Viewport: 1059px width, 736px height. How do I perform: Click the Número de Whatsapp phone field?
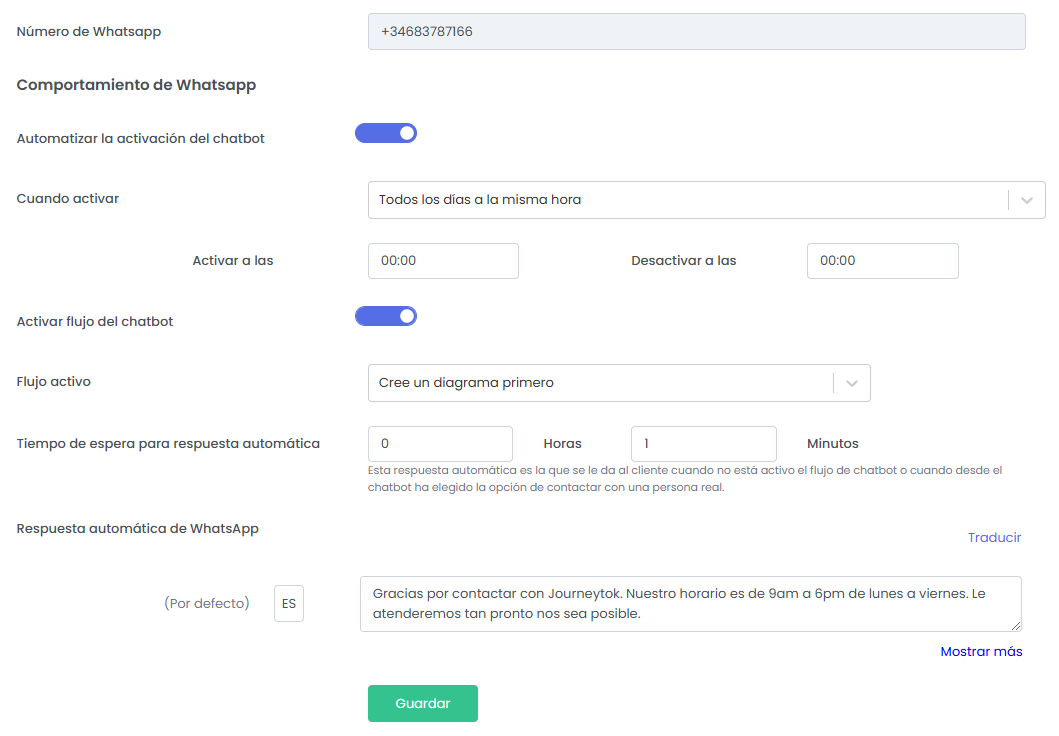point(696,32)
